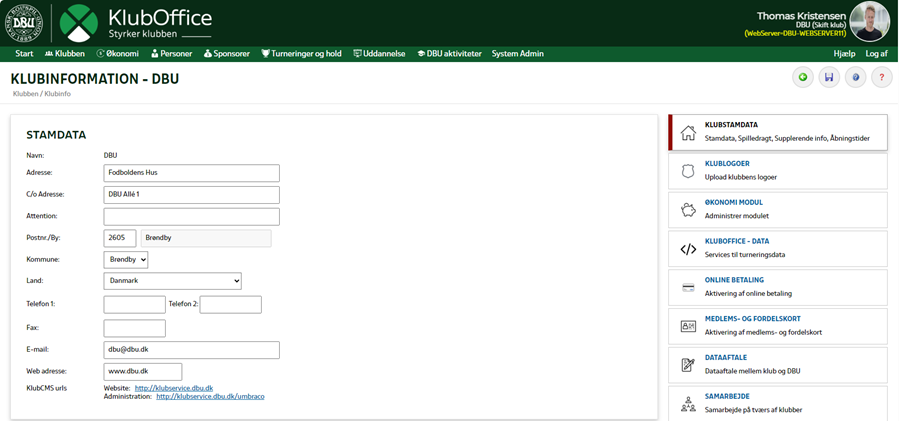Click the WebServer=DBU-WEBSERVER11 text

(795, 33)
